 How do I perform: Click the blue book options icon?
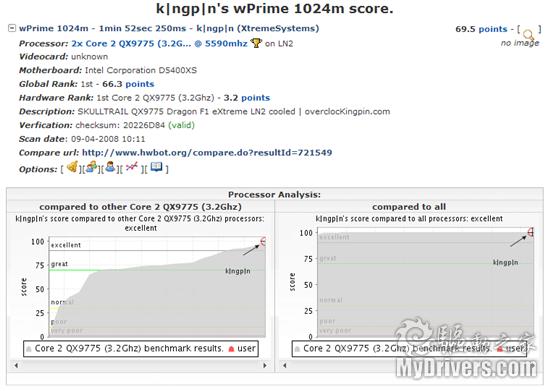tap(156, 167)
